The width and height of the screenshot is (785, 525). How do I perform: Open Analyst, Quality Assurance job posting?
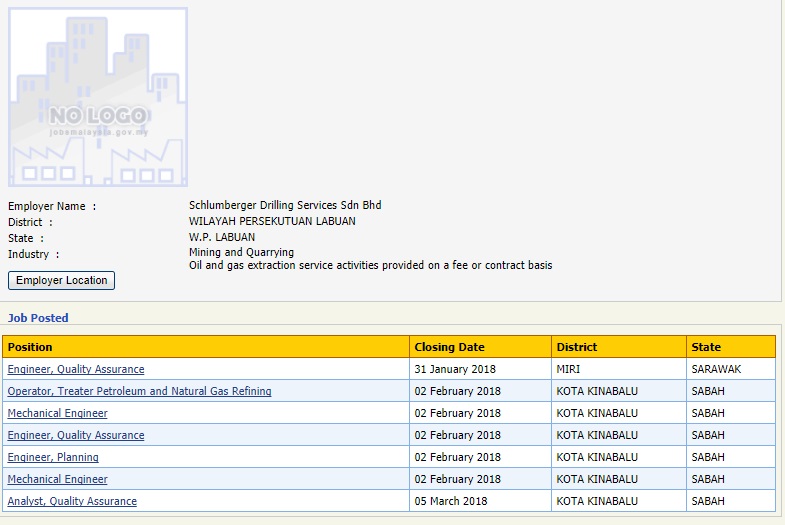coord(72,501)
